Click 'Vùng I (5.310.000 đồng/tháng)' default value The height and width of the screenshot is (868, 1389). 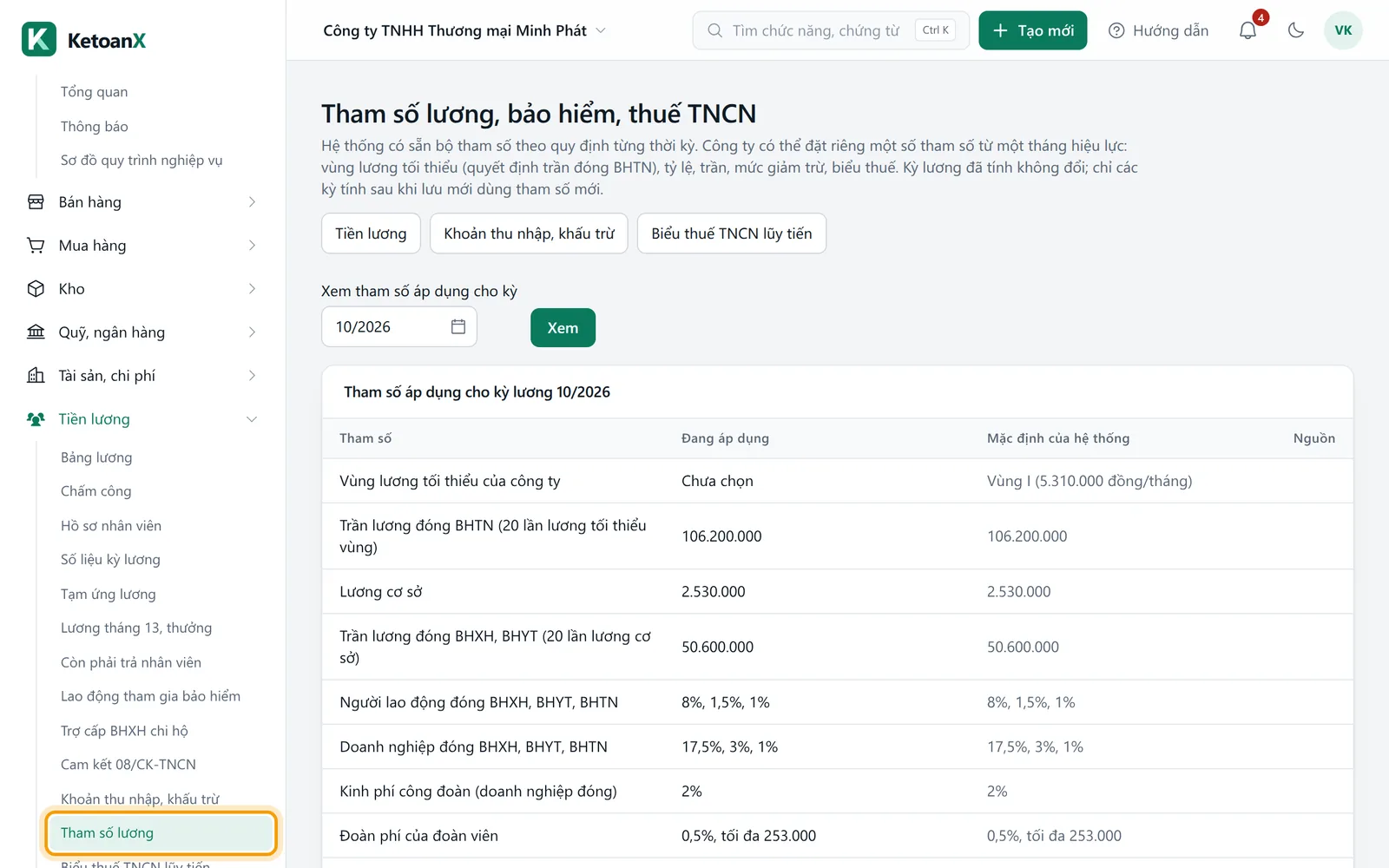(1089, 481)
